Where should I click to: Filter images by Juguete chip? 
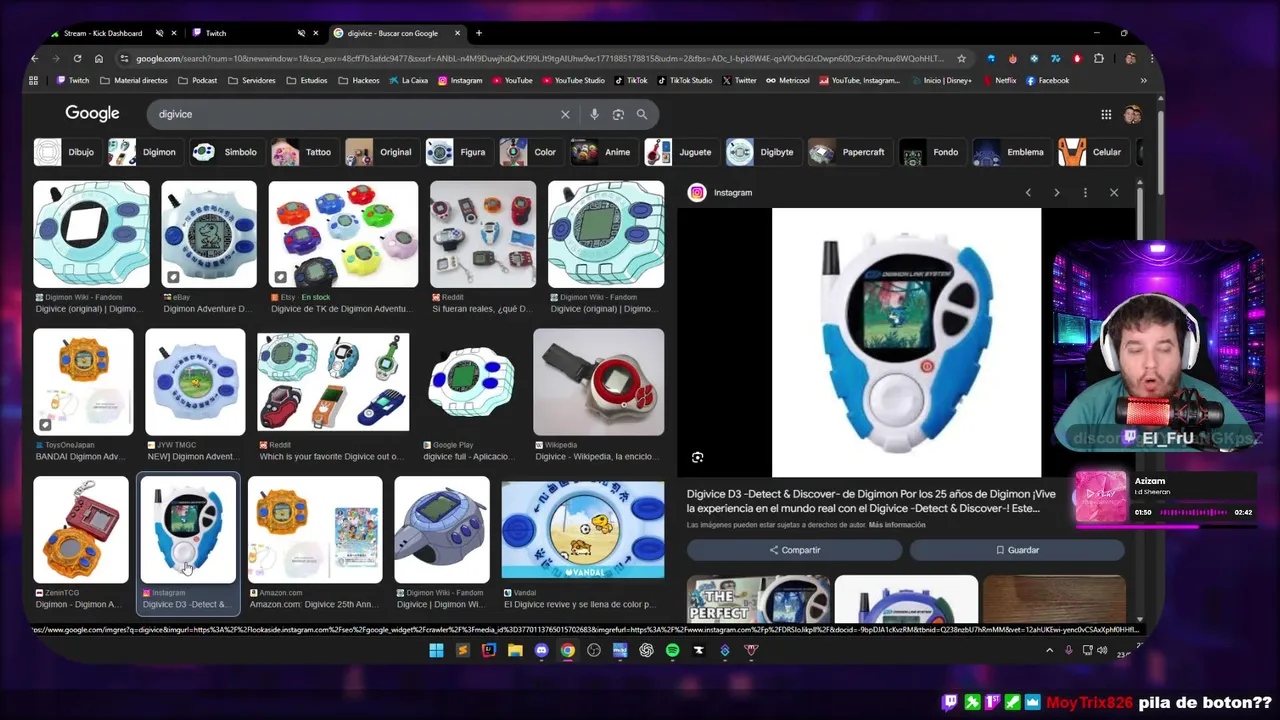[680, 152]
